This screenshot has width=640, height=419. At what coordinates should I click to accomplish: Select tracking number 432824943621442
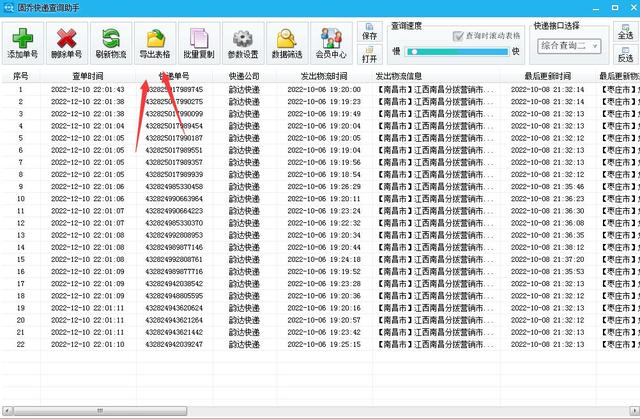coord(174,332)
